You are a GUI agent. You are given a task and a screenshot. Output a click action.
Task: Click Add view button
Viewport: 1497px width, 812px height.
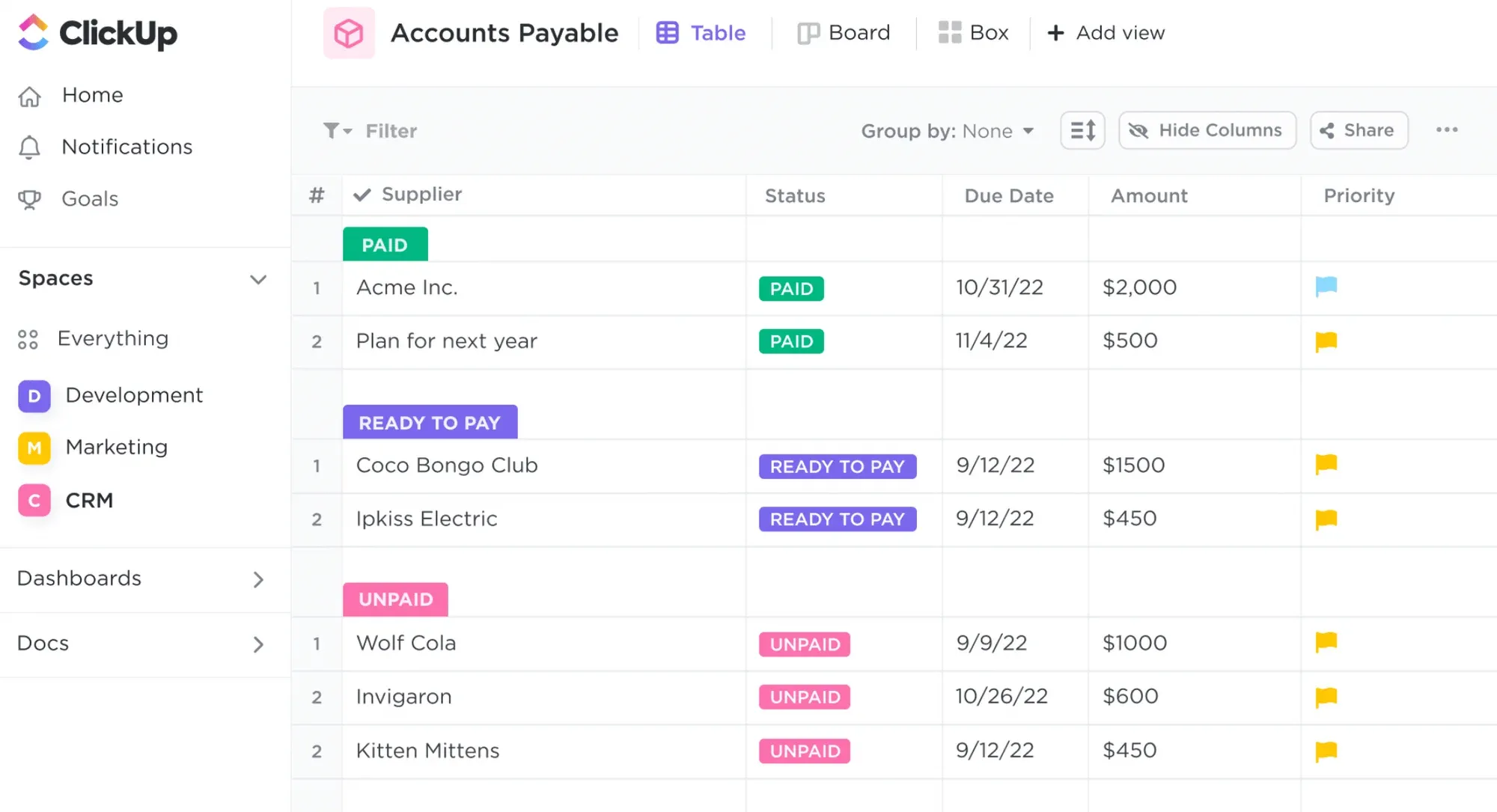click(x=1106, y=33)
